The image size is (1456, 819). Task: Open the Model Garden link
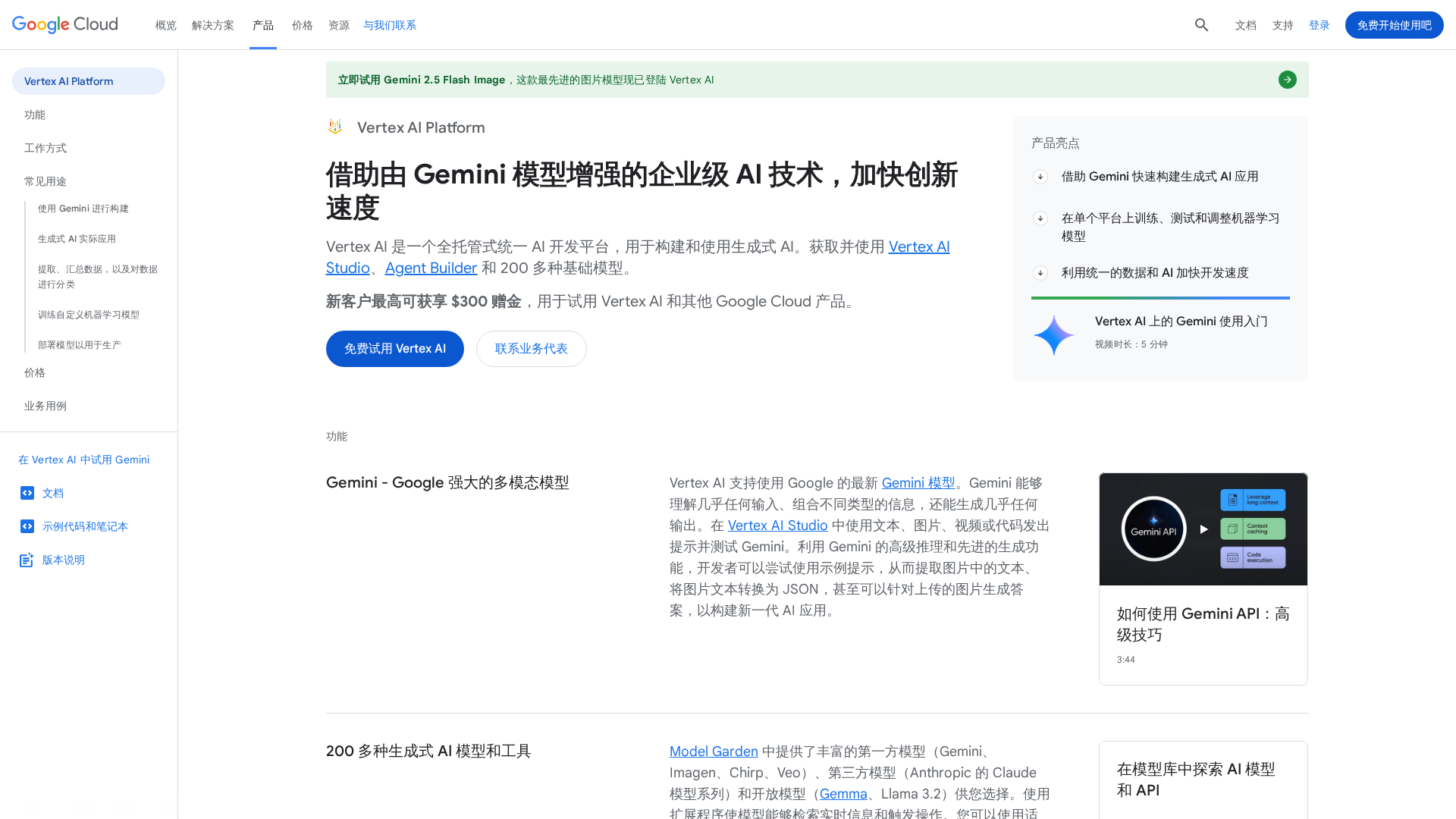[713, 751]
